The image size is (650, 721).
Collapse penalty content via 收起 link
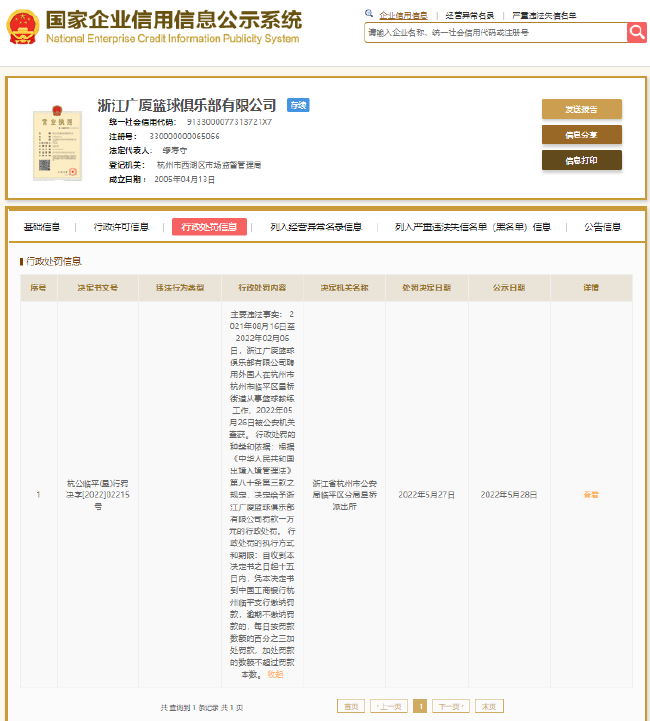pos(275,674)
